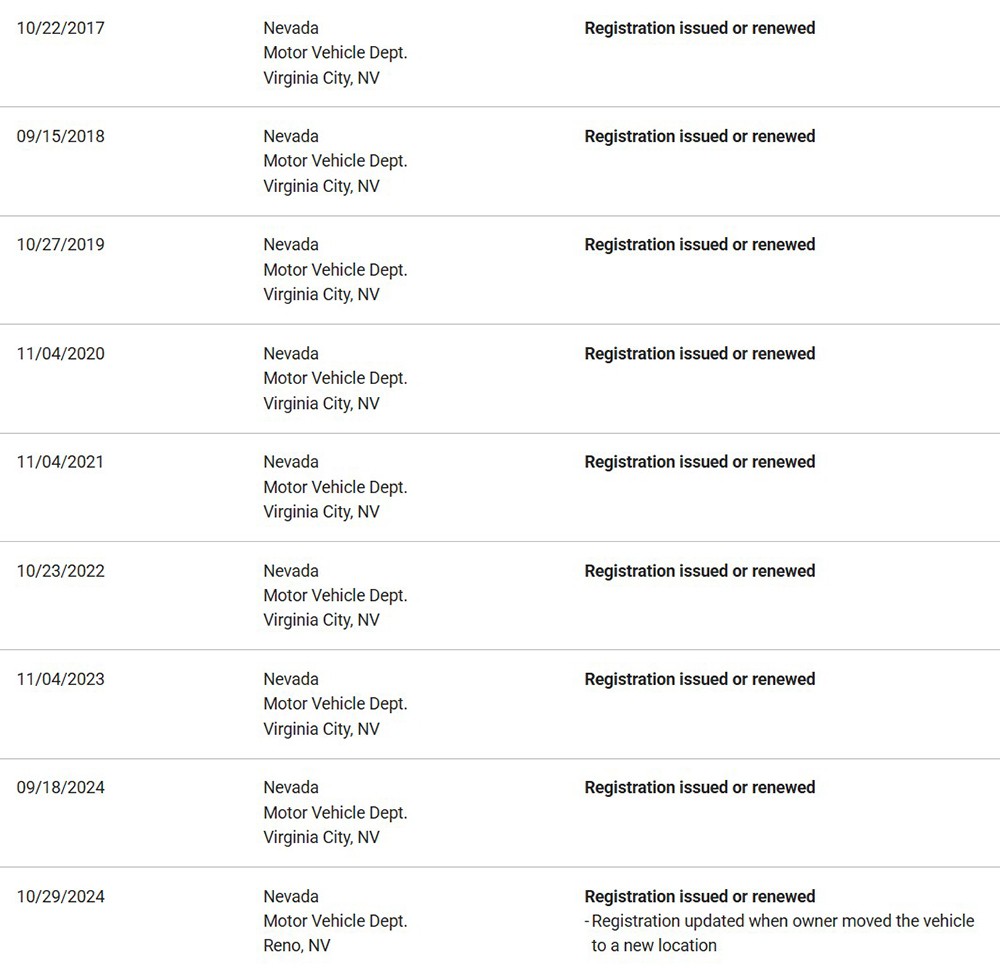Click the 11/04/2021 date
This screenshot has width=1000, height=971.
tap(60, 462)
